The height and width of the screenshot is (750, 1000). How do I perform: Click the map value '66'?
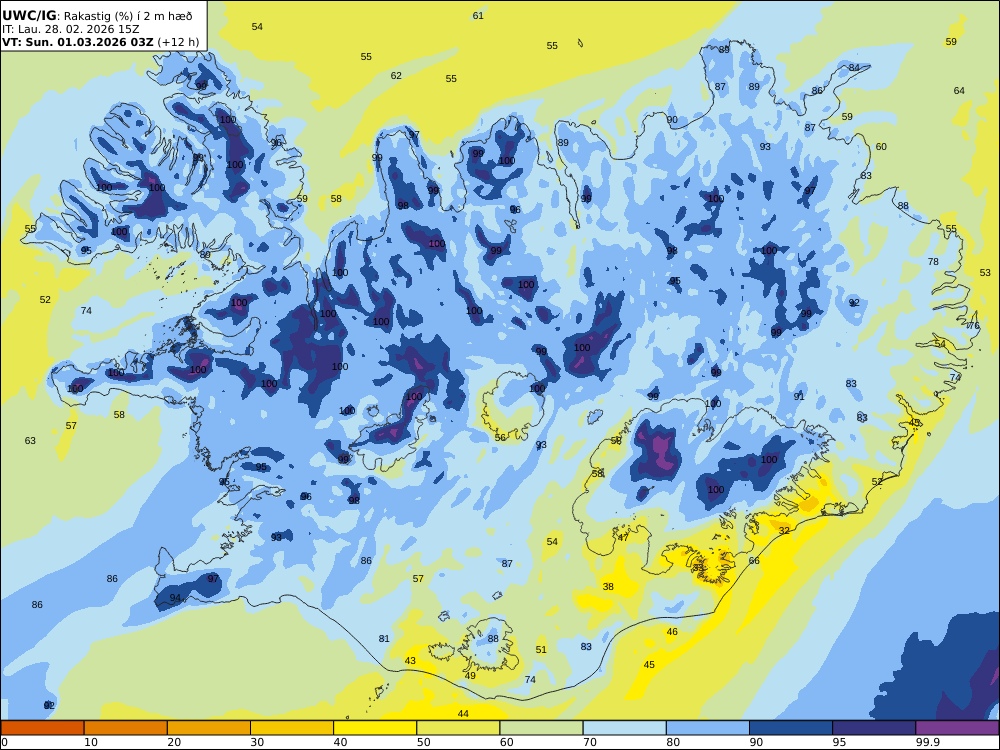(754, 561)
